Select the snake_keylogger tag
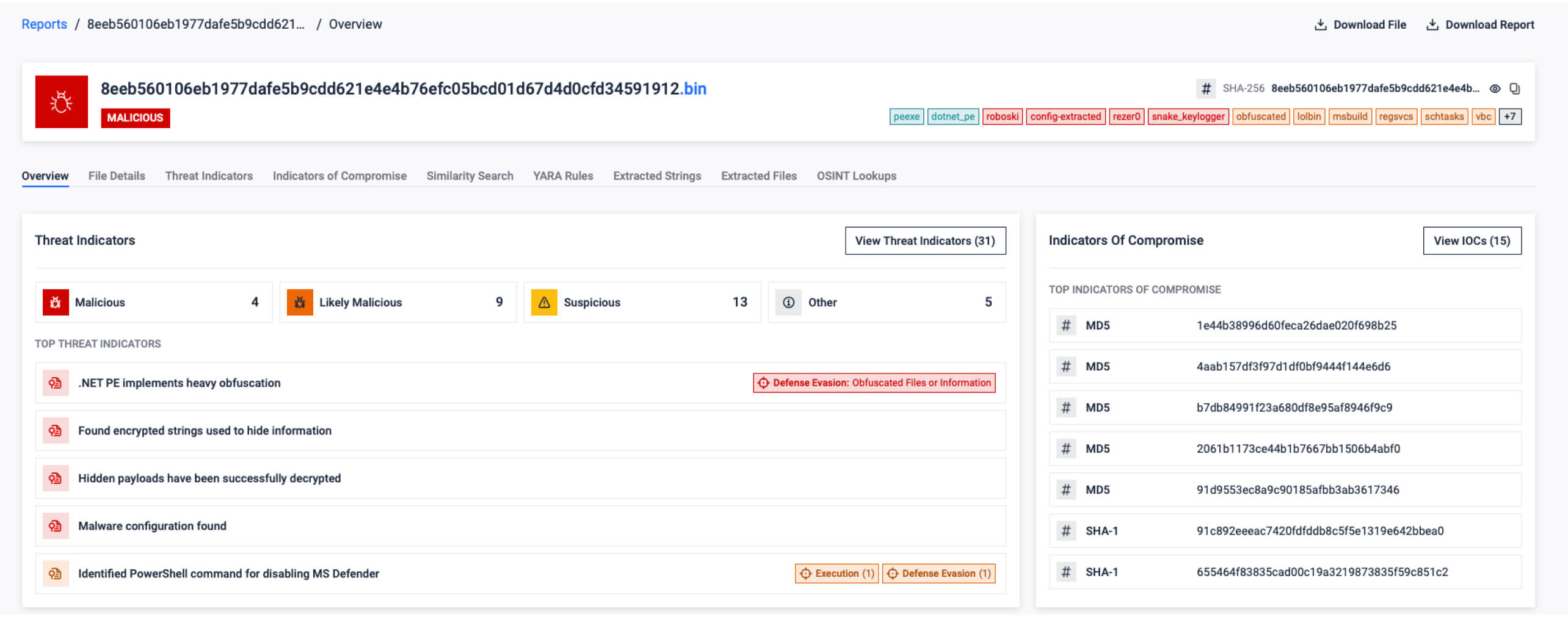 (1187, 116)
